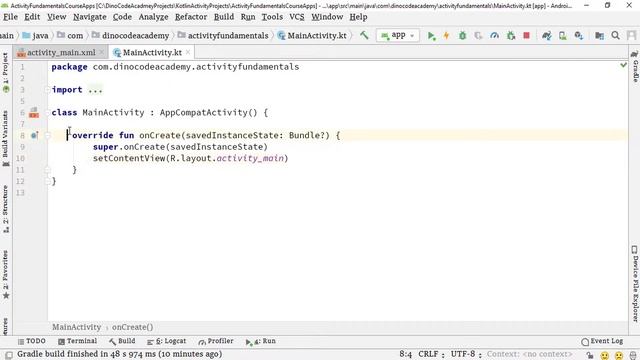Click the green inspection checkmark indicator
Image resolution: width=640 pixels, height=360 pixels.
[x=623, y=65]
